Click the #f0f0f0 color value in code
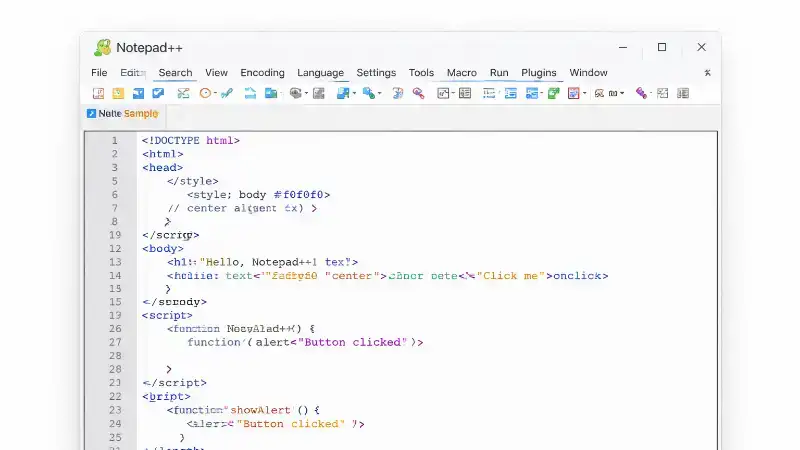The width and height of the screenshot is (800, 450). click(x=298, y=194)
